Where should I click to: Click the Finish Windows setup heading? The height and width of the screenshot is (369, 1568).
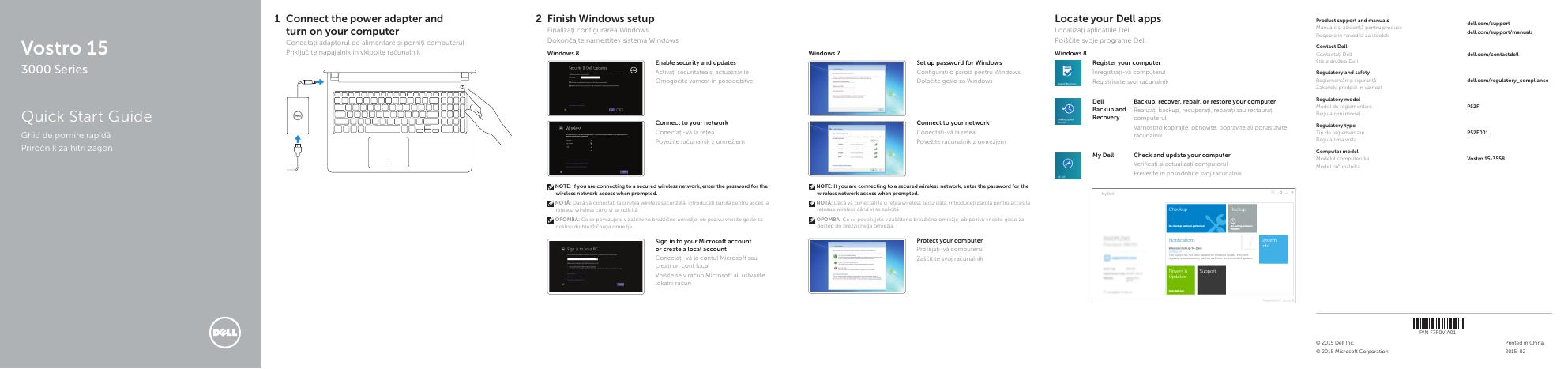600,18
